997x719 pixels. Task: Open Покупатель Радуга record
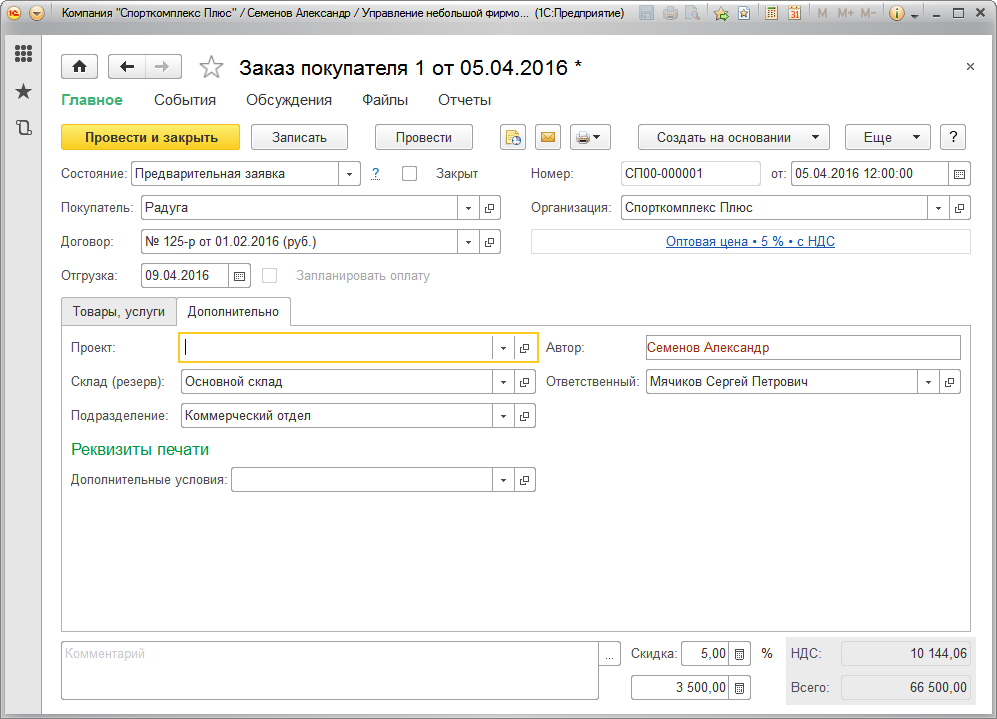[490, 208]
